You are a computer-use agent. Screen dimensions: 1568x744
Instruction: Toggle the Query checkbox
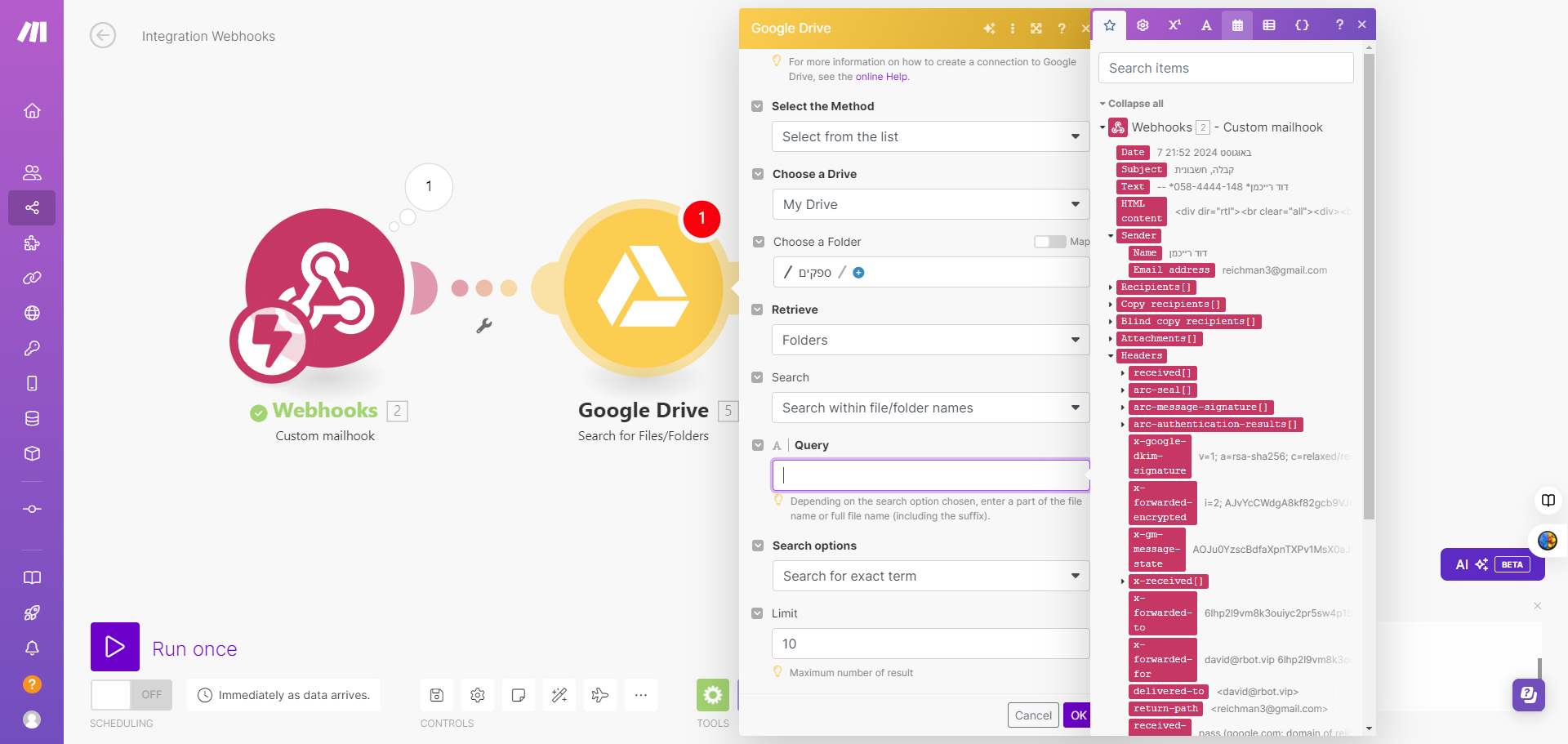click(x=758, y=445)
